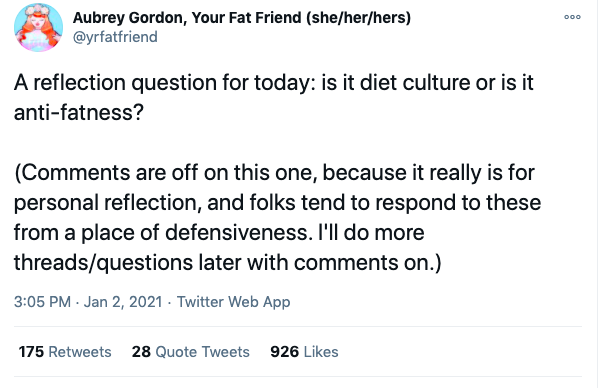
Task: Click the 'from a place of defensiveness' line
Action: click(219, 233)
